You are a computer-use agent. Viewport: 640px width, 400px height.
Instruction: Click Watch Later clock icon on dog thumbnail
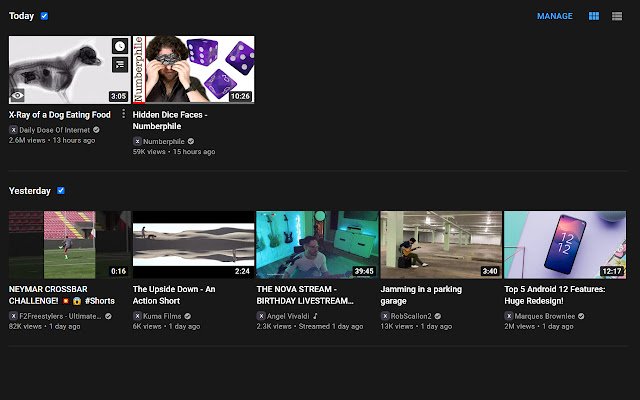120,46
